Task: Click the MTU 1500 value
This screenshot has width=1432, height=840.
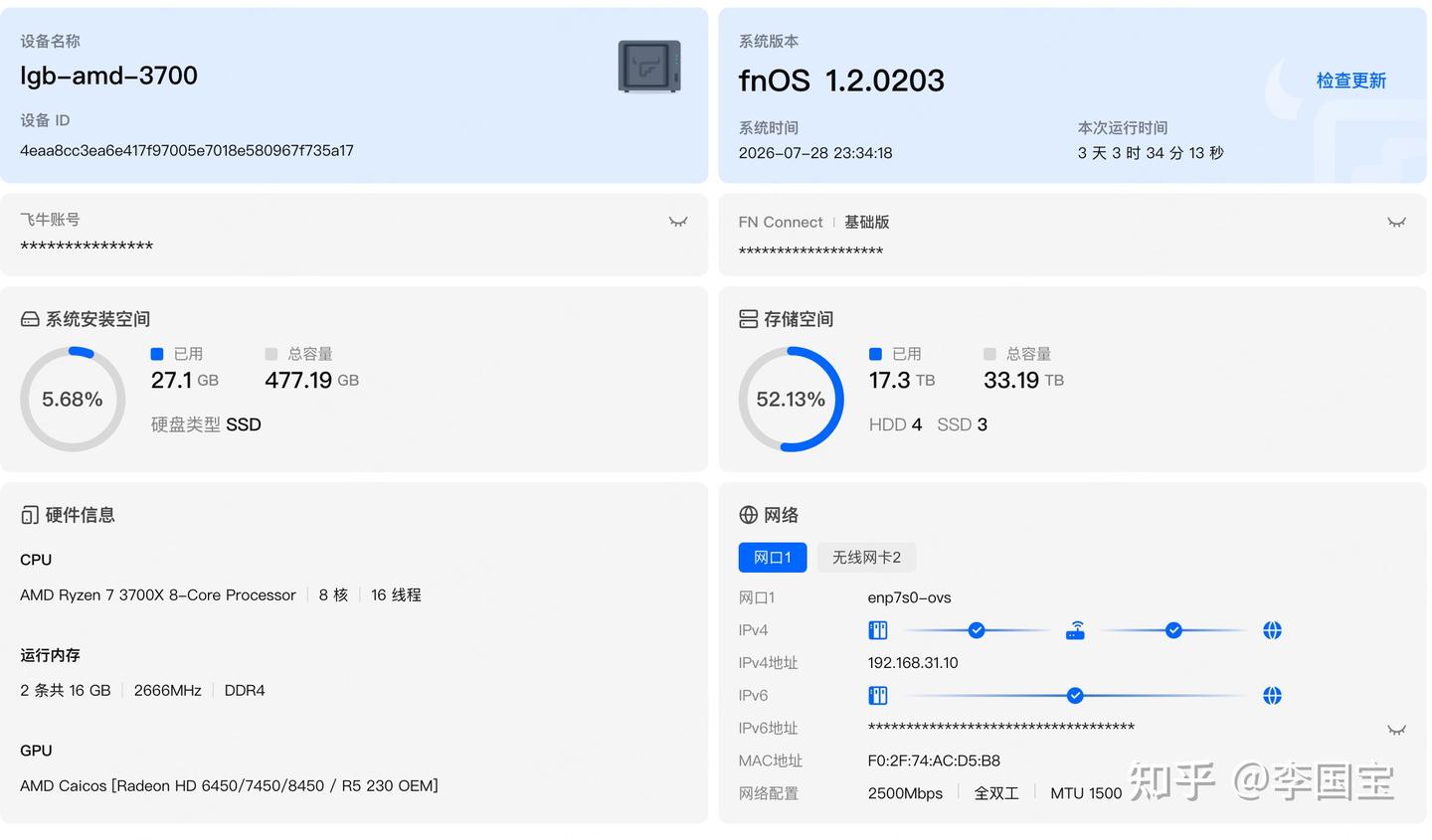Action: coord(1086,794)
